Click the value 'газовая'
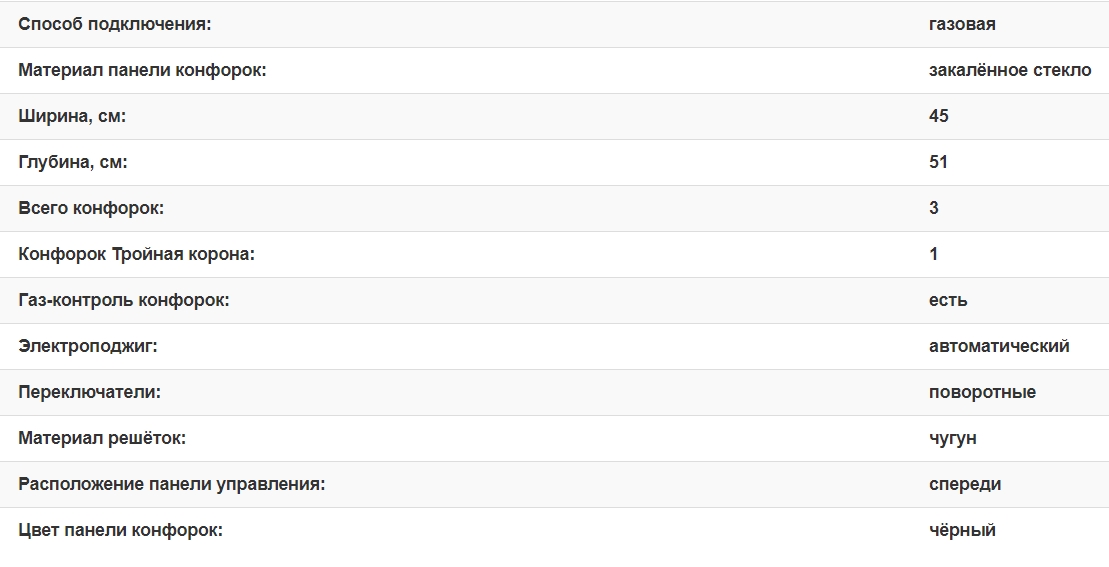 pyautogui.click(x=962, y=24)
